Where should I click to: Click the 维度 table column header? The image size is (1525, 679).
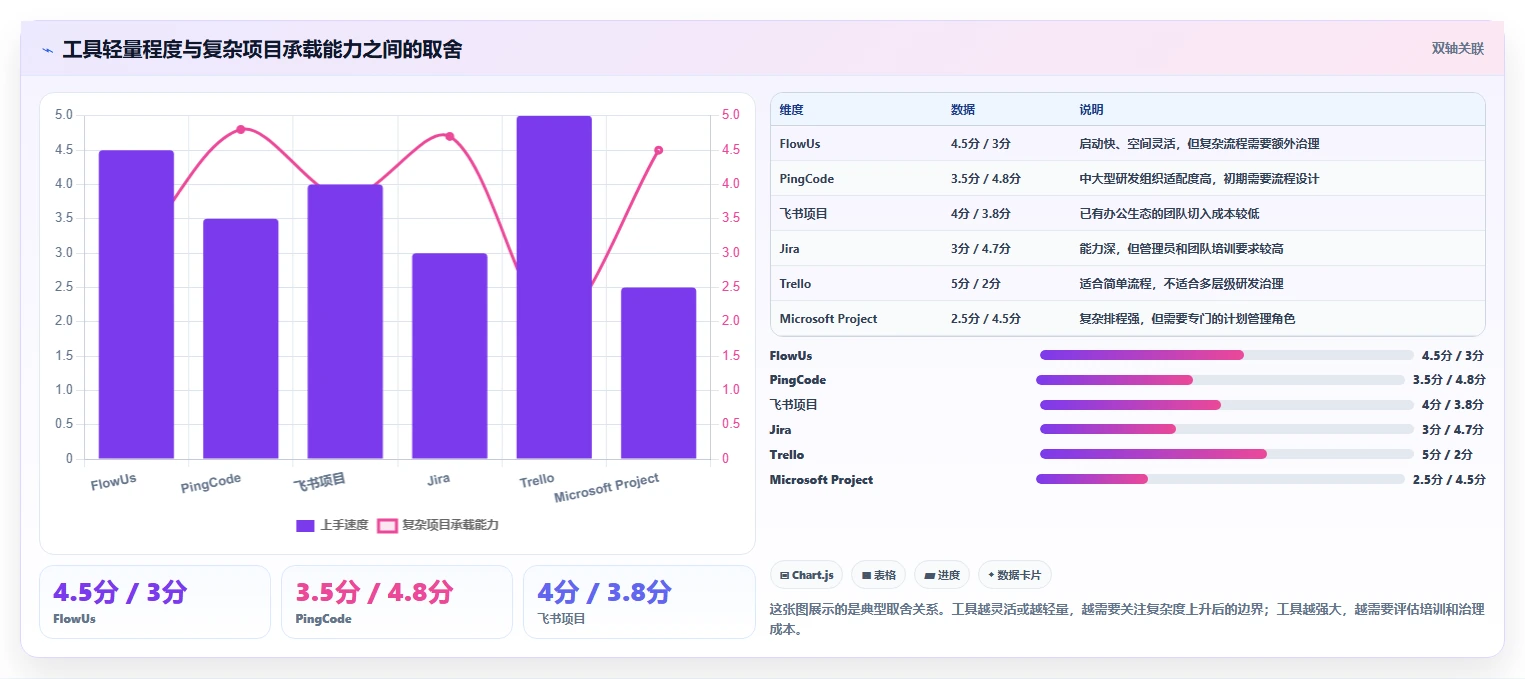[791, 110]
